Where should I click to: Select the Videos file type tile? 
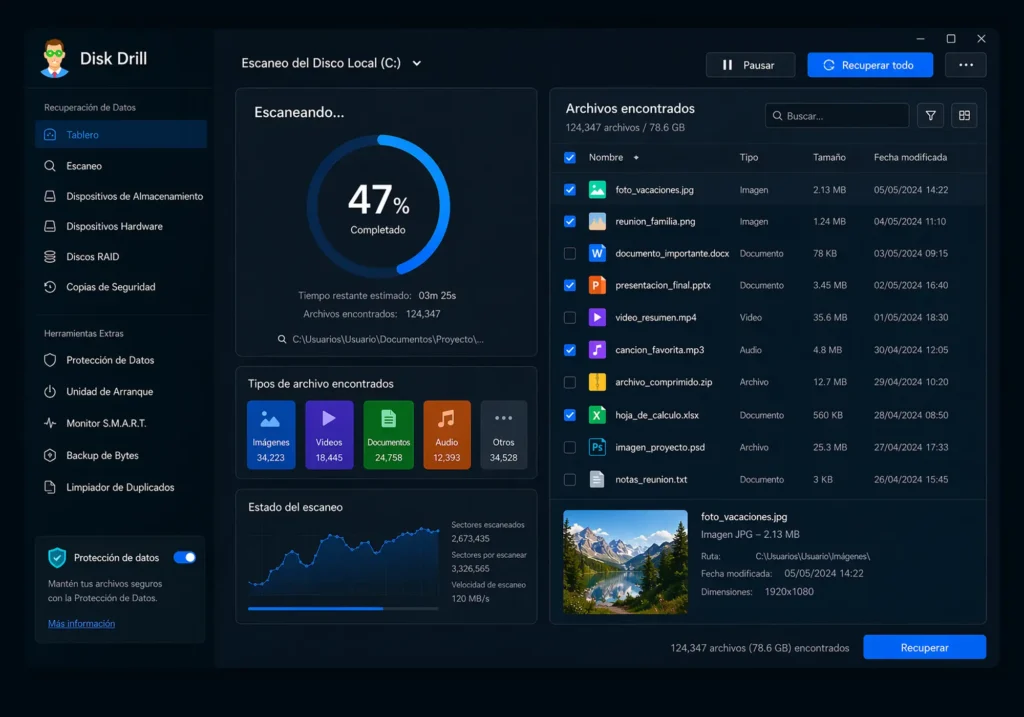tap(329, 435)
